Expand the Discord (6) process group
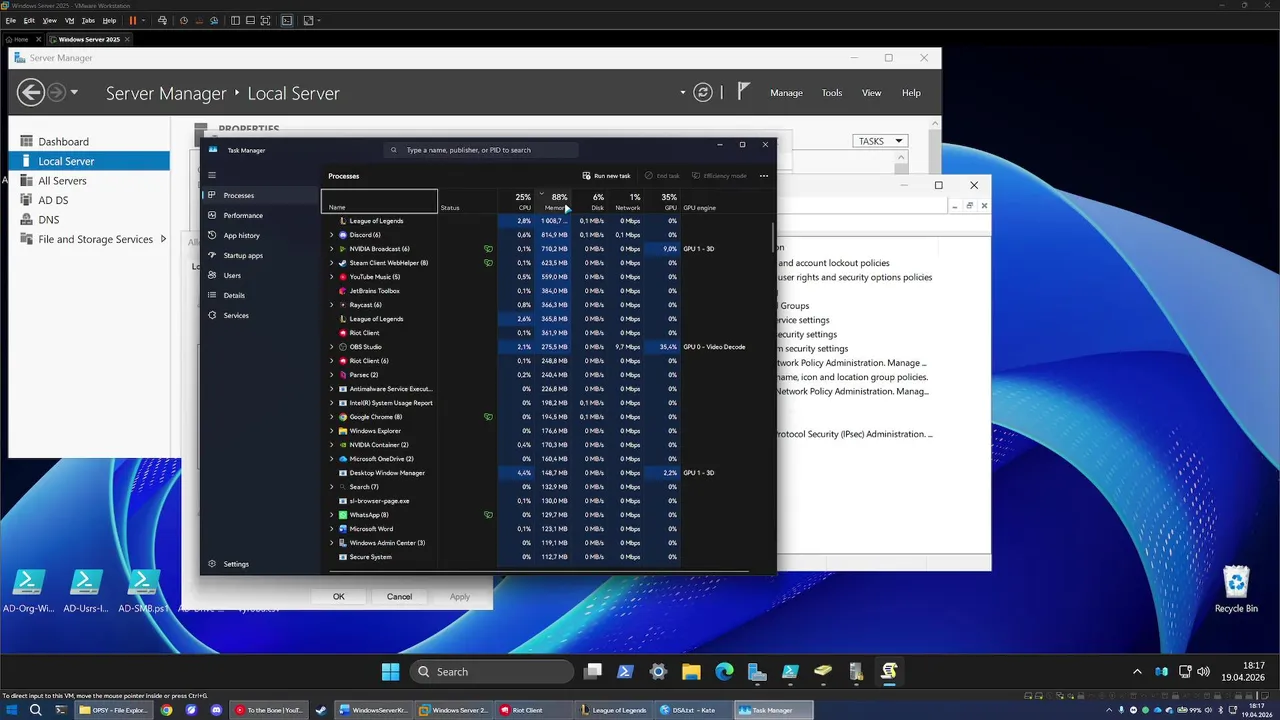The height and width of the screenshot is (720, 1280). [332, 235]
